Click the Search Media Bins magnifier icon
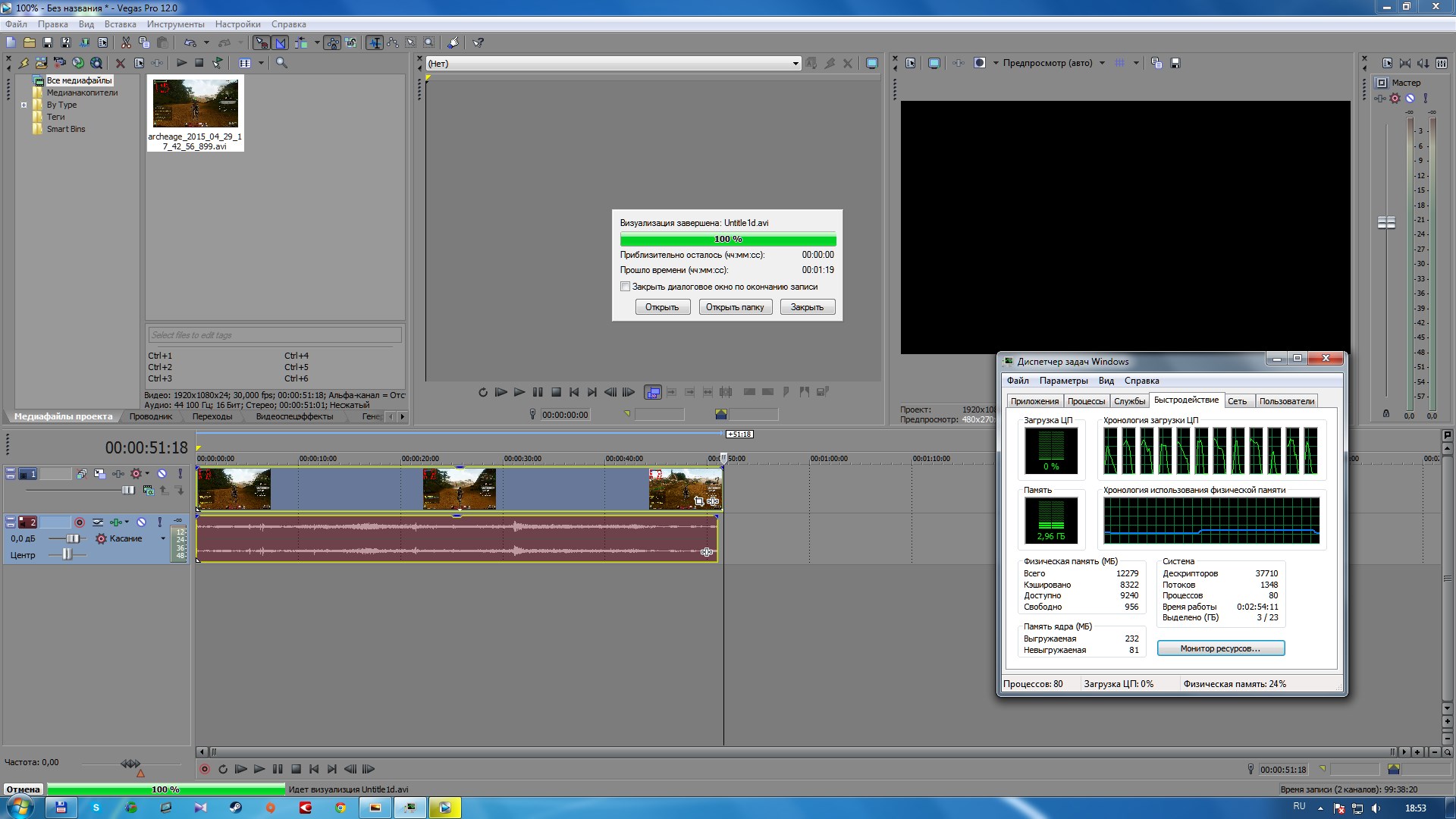The height and width of the screenshot is (819, 1456). point(281,63)
